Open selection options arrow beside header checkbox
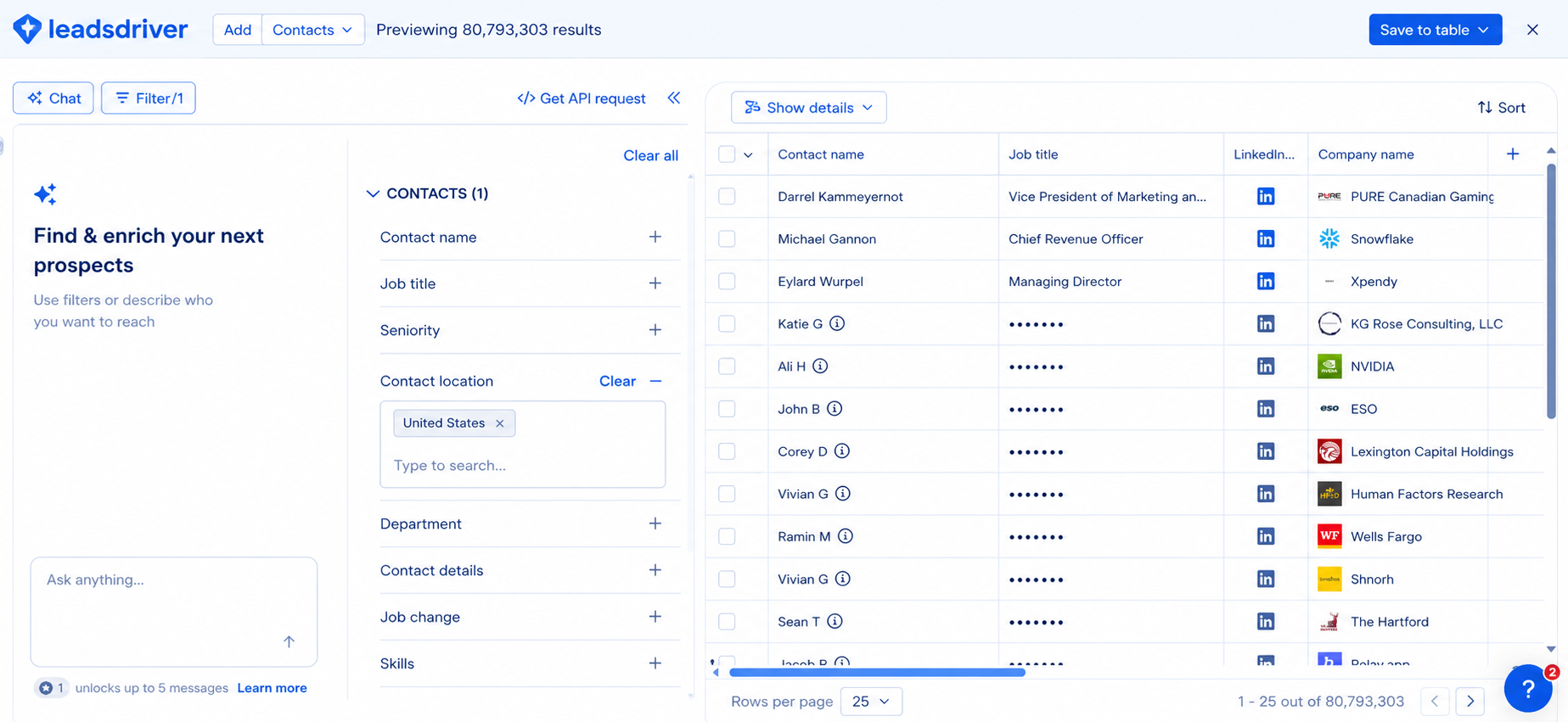The image size is (1568, 722). click(x=748, y=154)
